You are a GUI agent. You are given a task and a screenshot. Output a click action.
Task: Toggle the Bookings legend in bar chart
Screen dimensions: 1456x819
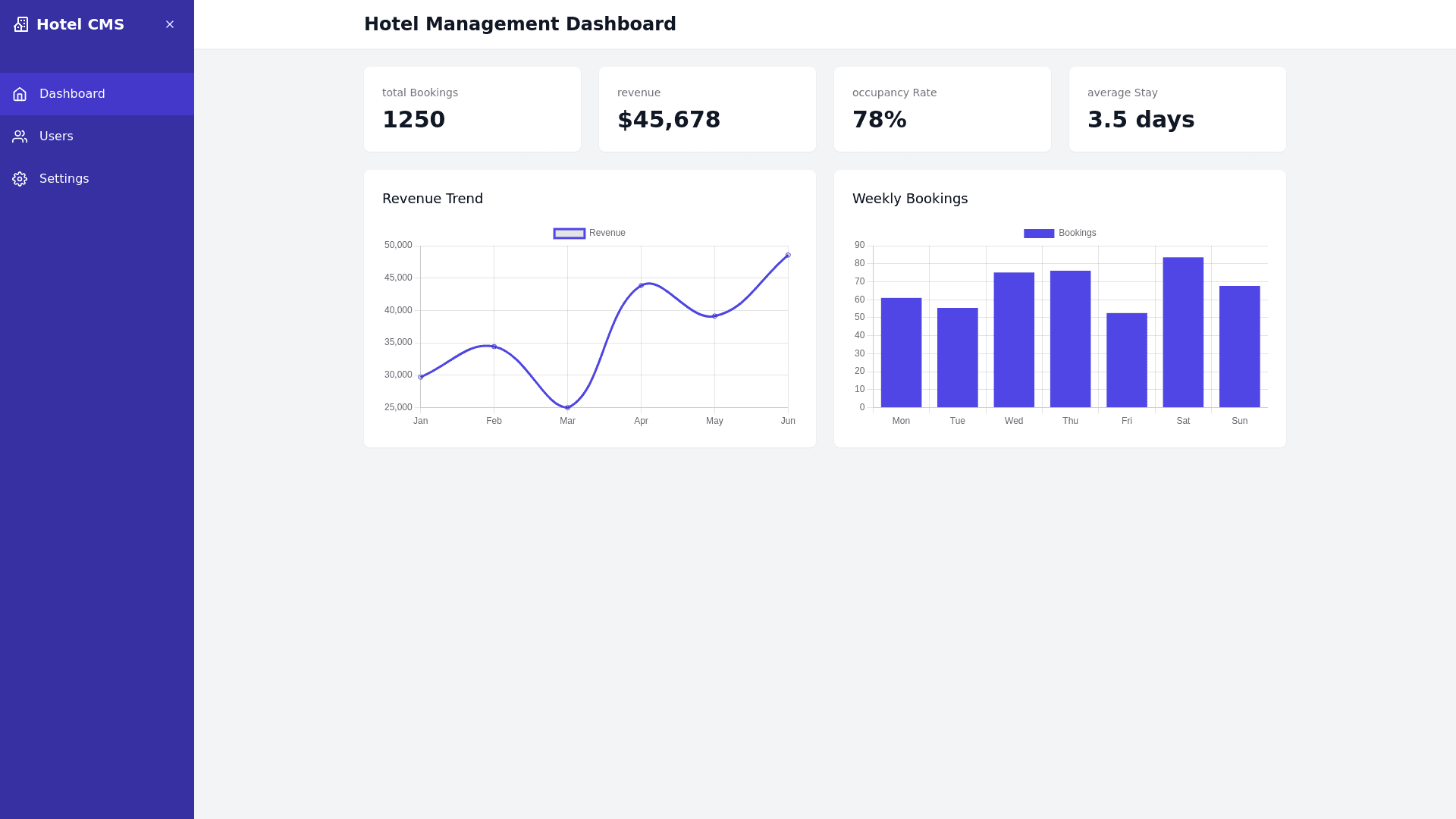(1077, 233)
